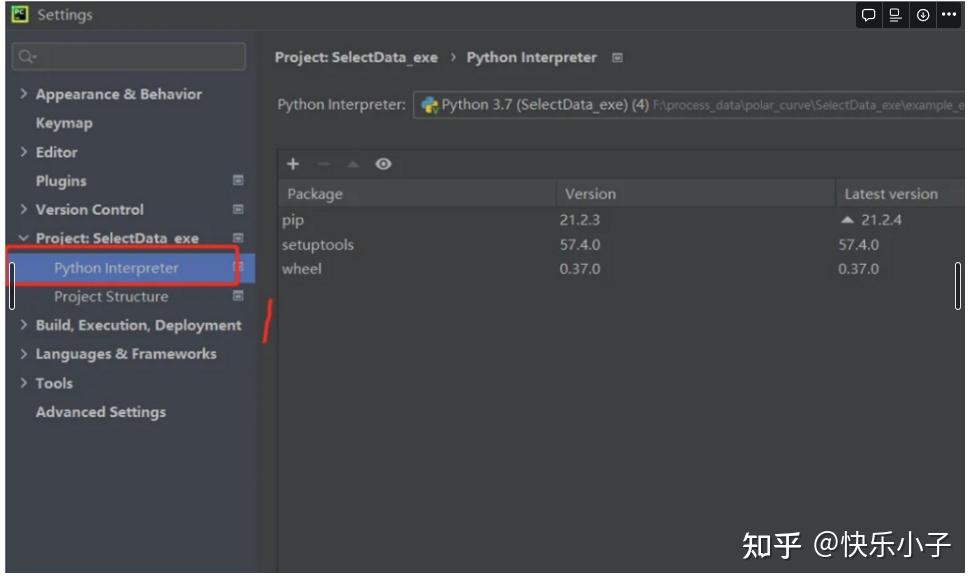
Task: Click pip version 21.2.3 cell
Action: pos(579,220)
